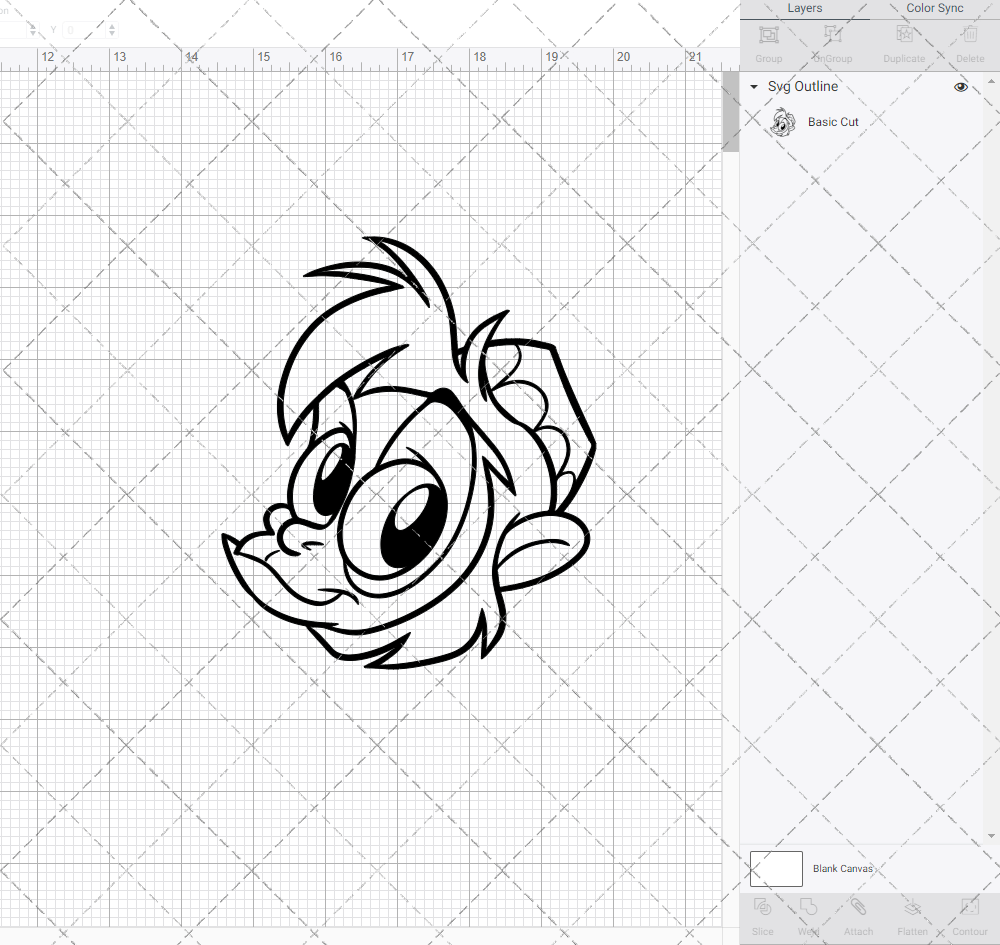1000x945 pixels.
Task: Switch to the Layers tab
Action: pyautogui.click(x=804, y=8)
